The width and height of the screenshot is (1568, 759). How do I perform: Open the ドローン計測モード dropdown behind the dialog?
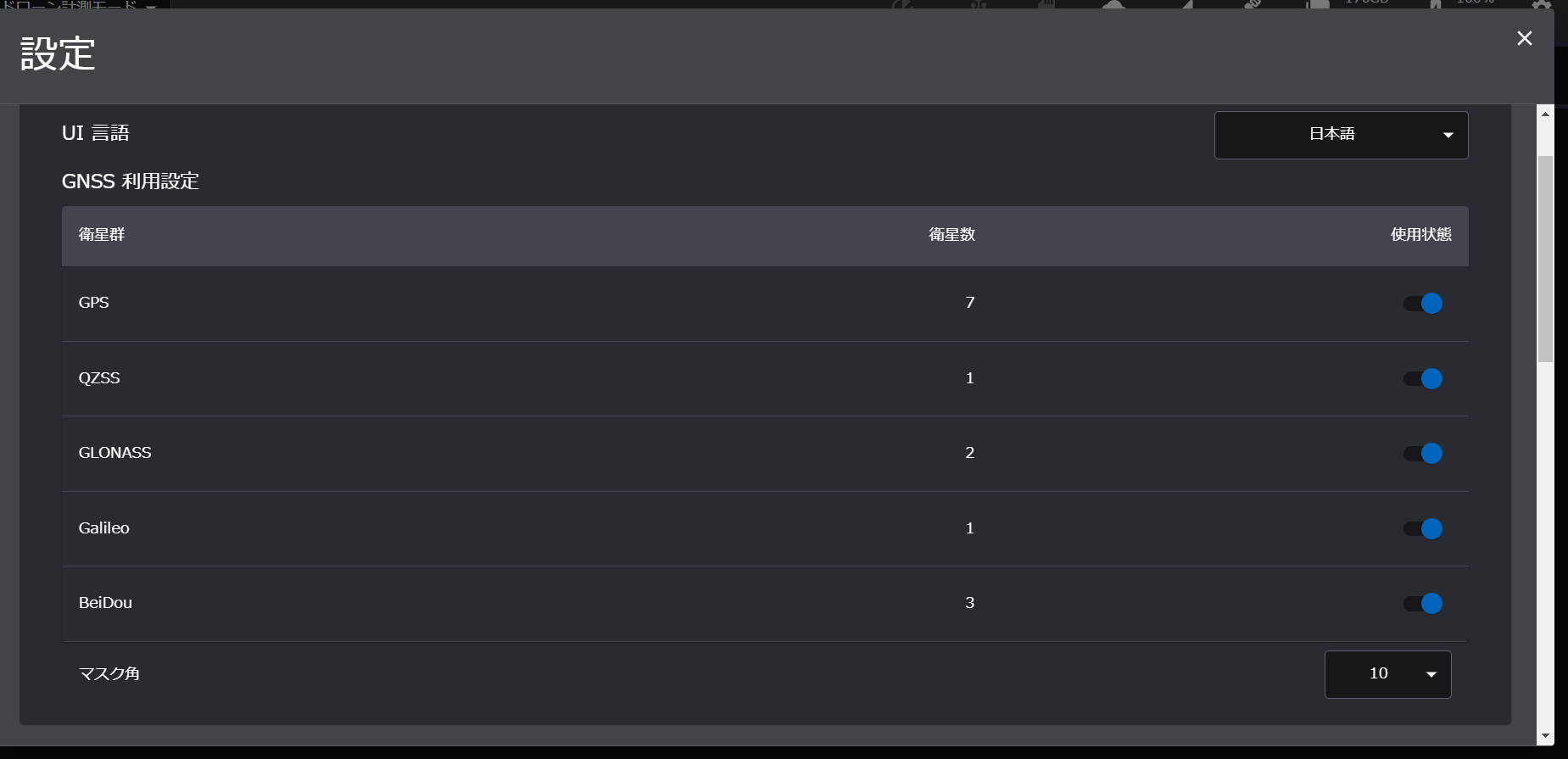(81, 5)
